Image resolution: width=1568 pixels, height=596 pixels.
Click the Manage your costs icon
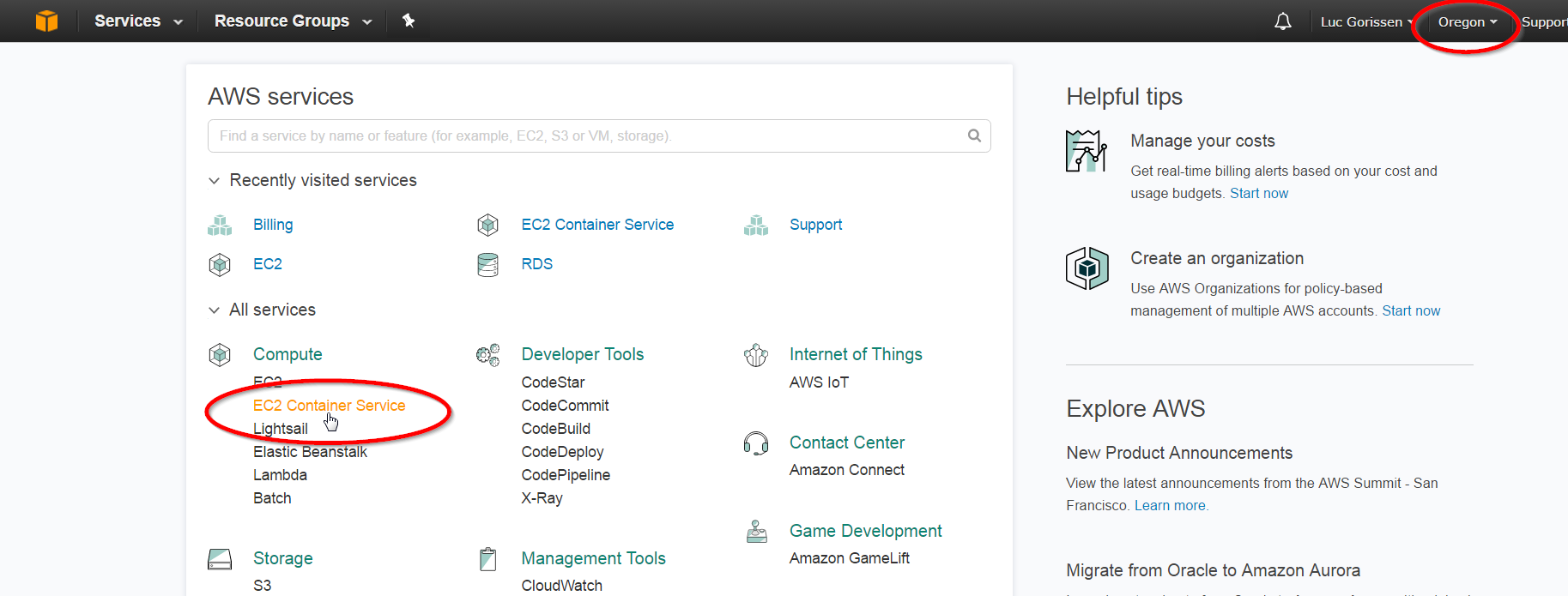(x=1087, y=151)
